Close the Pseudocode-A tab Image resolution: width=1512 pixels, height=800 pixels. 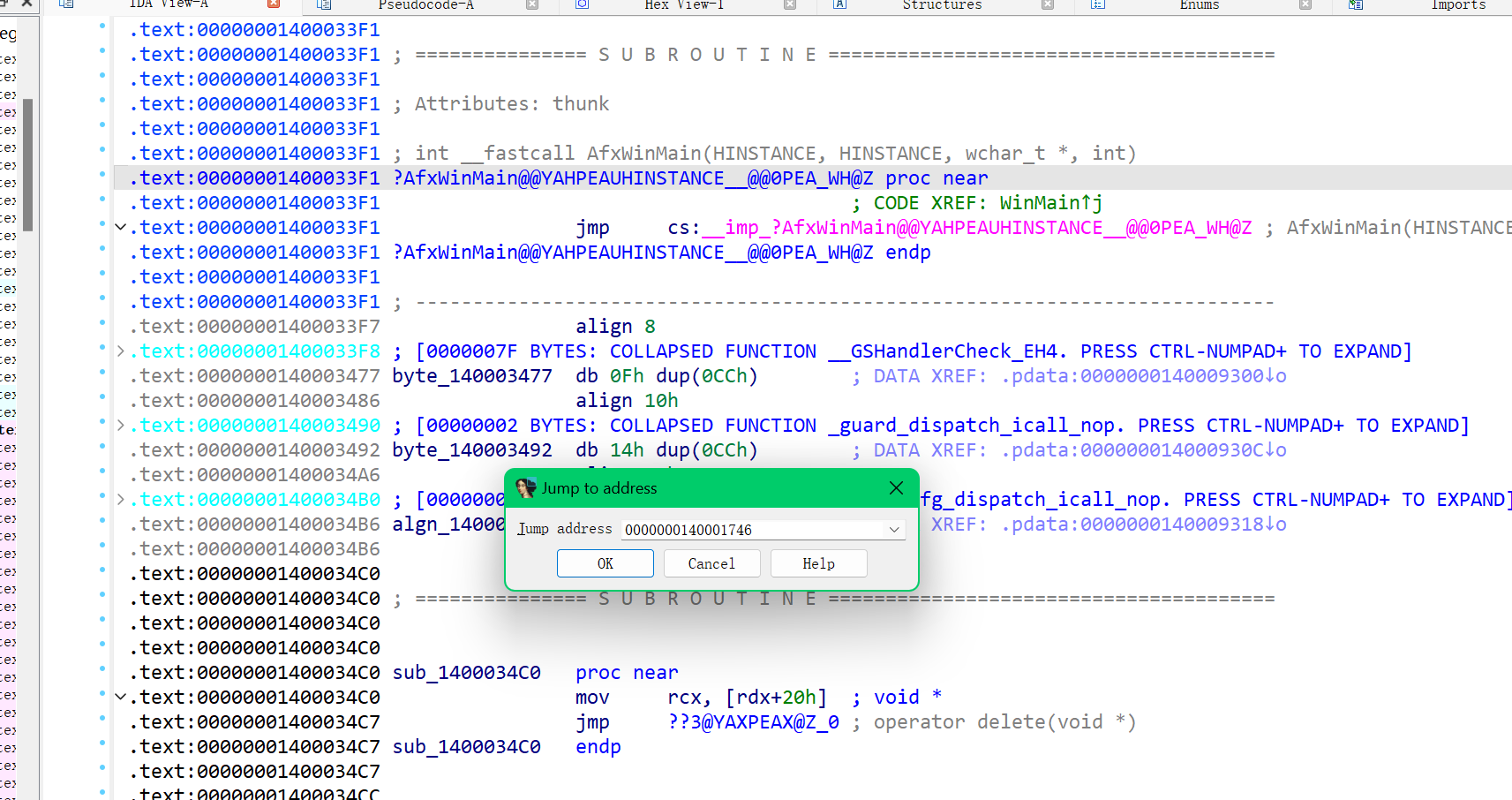pyautogui.click(x=531, y=4)
